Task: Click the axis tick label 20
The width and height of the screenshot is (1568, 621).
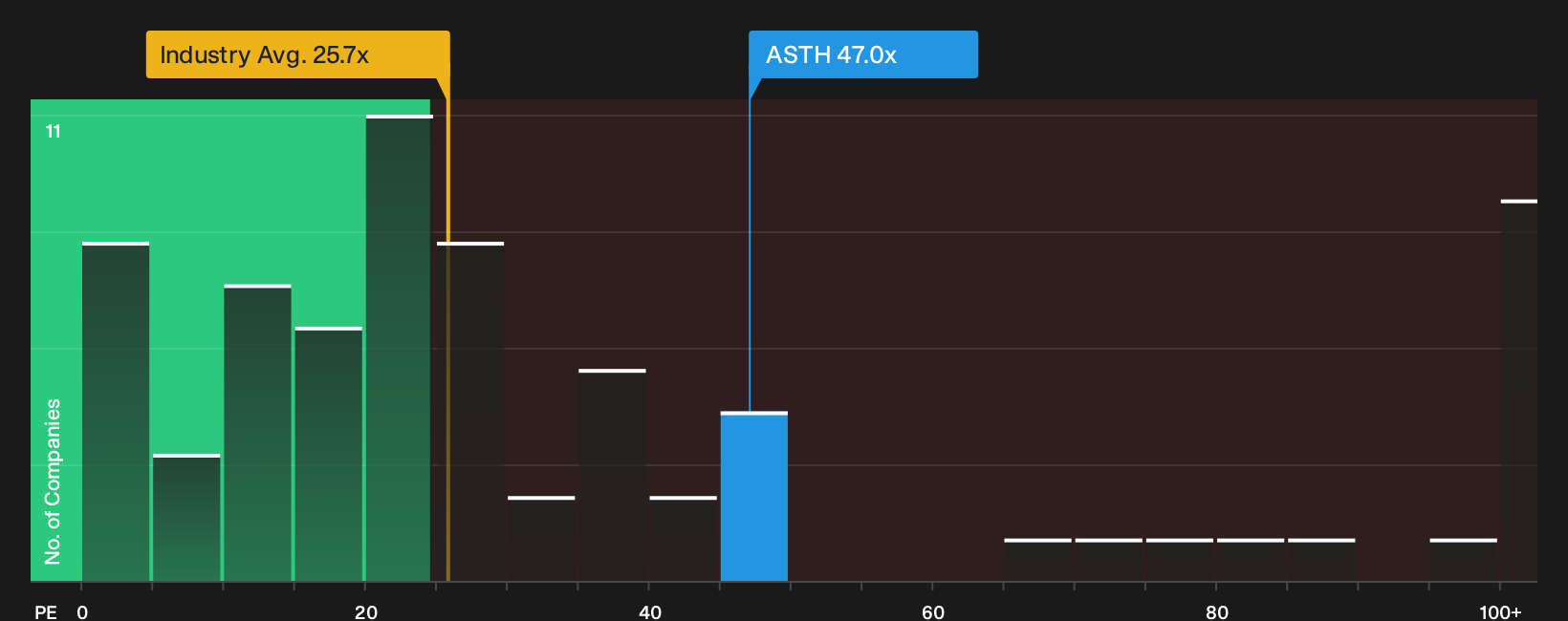Action: click(366, 611)
